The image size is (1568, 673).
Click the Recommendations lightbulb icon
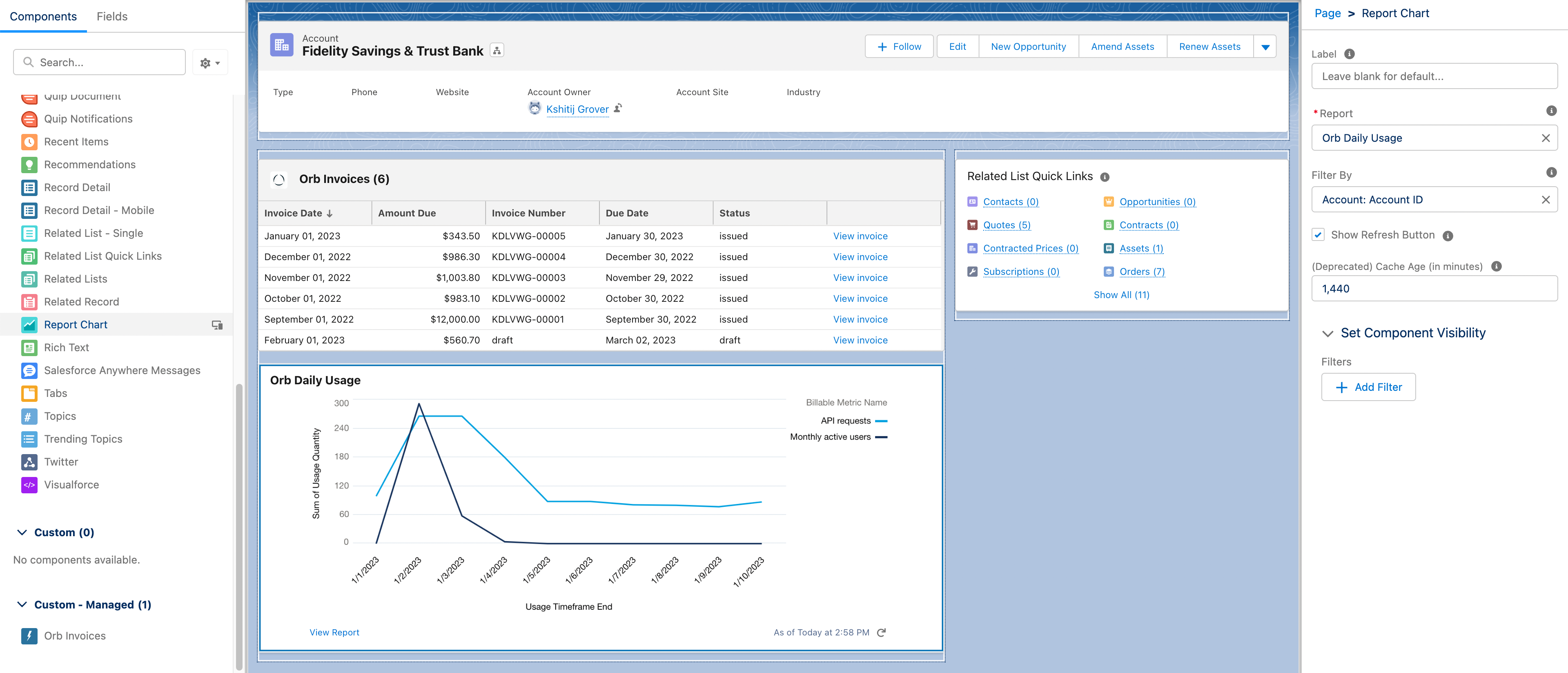(x=29, y=164)
